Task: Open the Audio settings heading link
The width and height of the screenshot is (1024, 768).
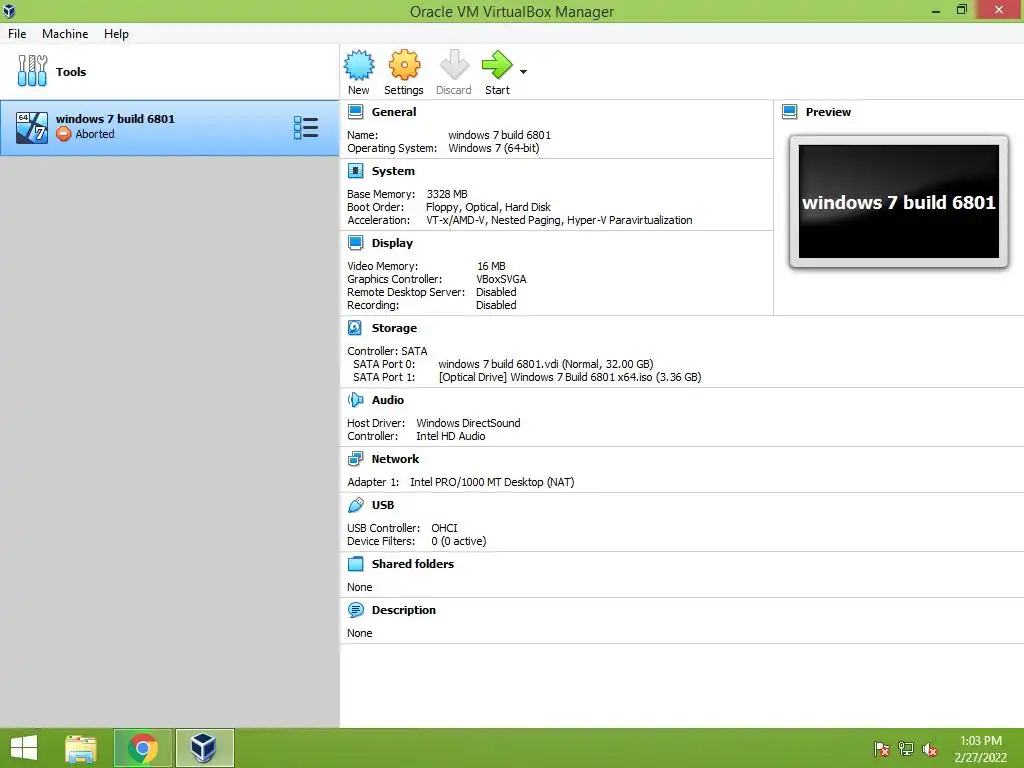Action: coord(388,400)
